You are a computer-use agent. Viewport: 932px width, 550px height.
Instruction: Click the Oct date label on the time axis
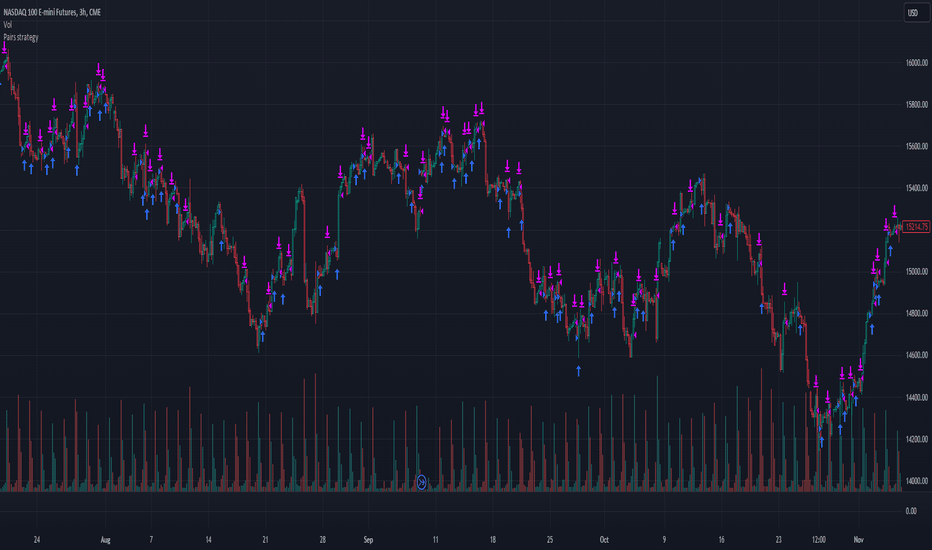pyautogui.click(x=604, y=540)
